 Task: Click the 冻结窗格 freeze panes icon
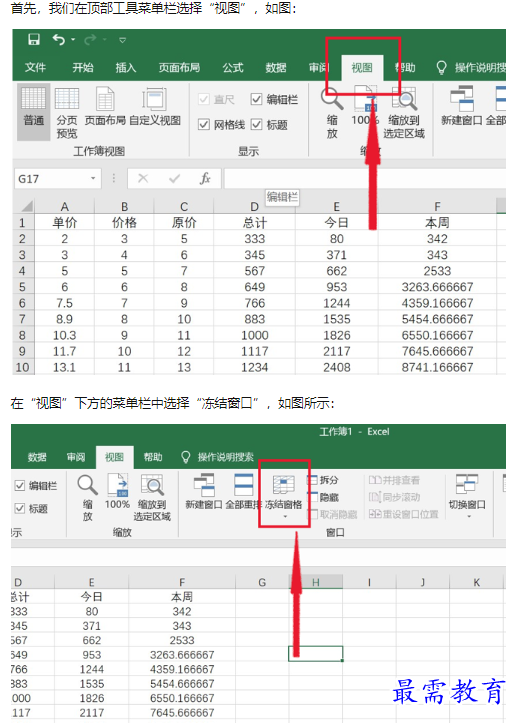[284, 486]
